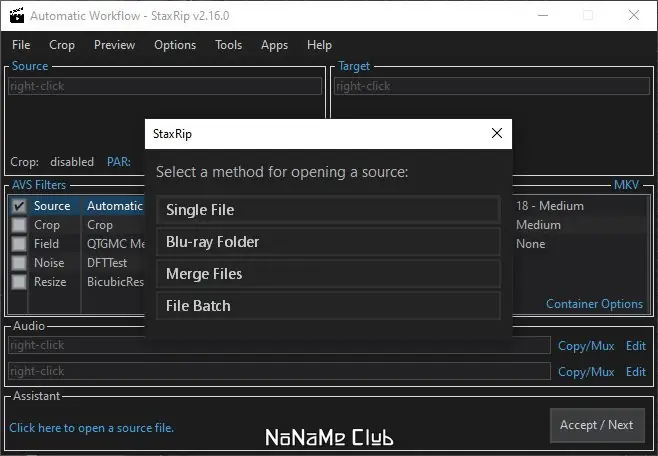Viewport: 658px width, 456px height.
Task: Click the 'Field' filter category label
Action: pos(46,244)
